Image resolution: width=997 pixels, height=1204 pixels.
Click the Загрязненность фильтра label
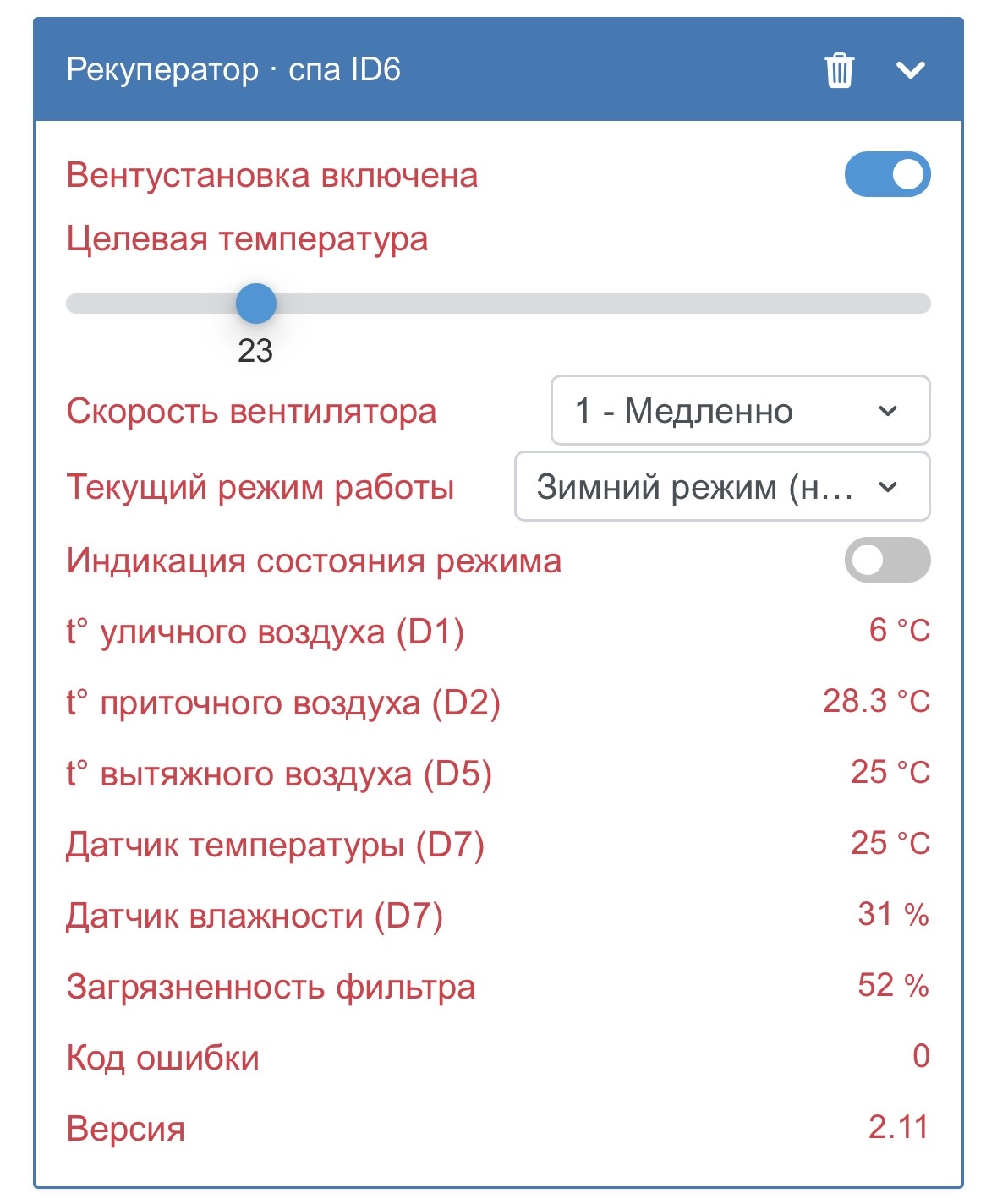coord(271,988)
